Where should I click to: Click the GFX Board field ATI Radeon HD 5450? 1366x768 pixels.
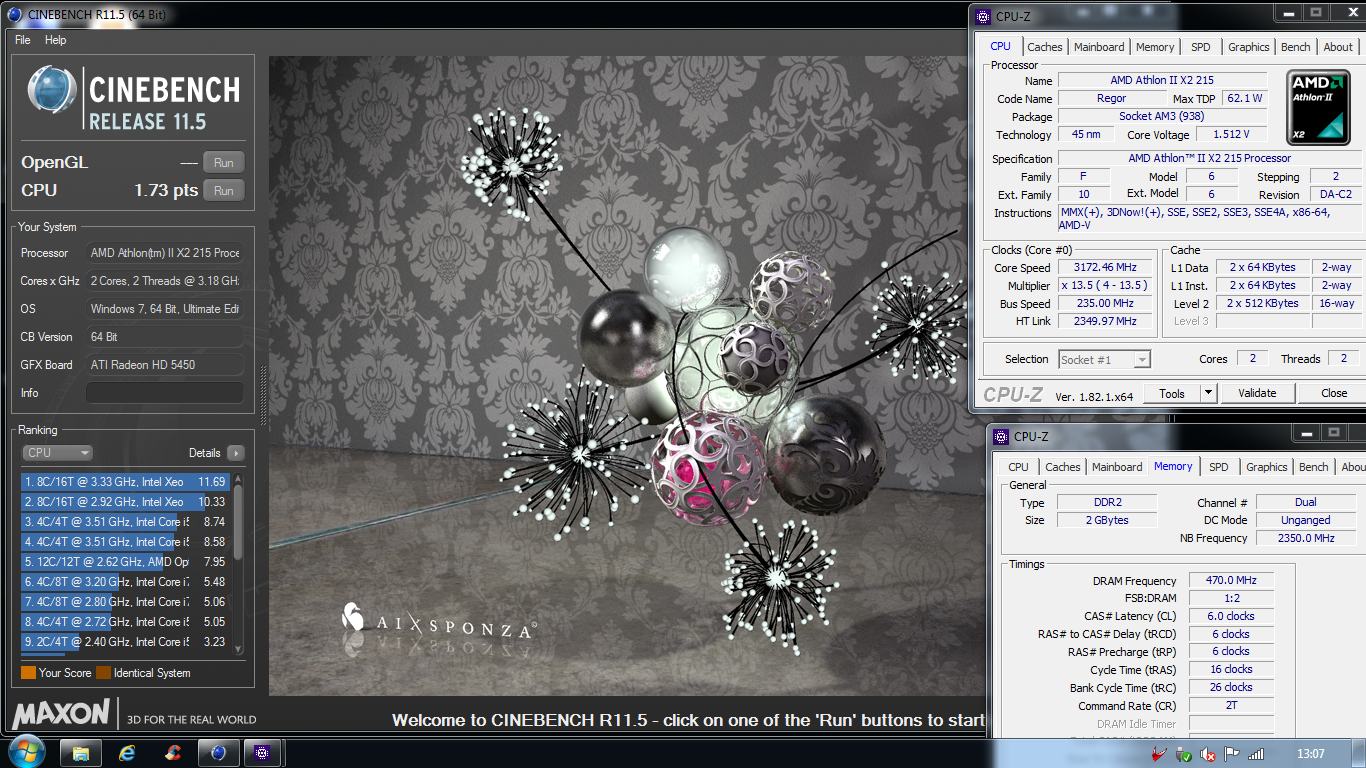click(164, 365)
